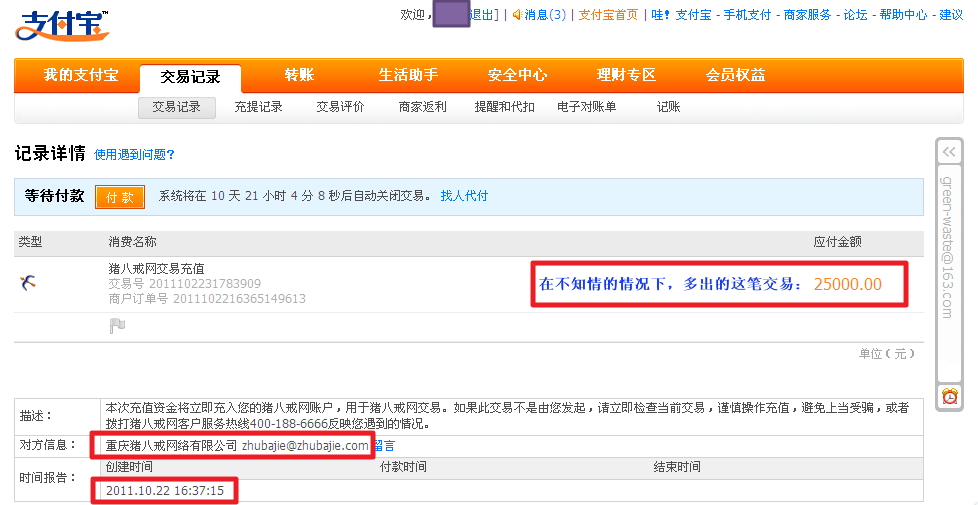Click the 应付金额 column header
The height and width of the screenshot is (505, 978).
837,242
